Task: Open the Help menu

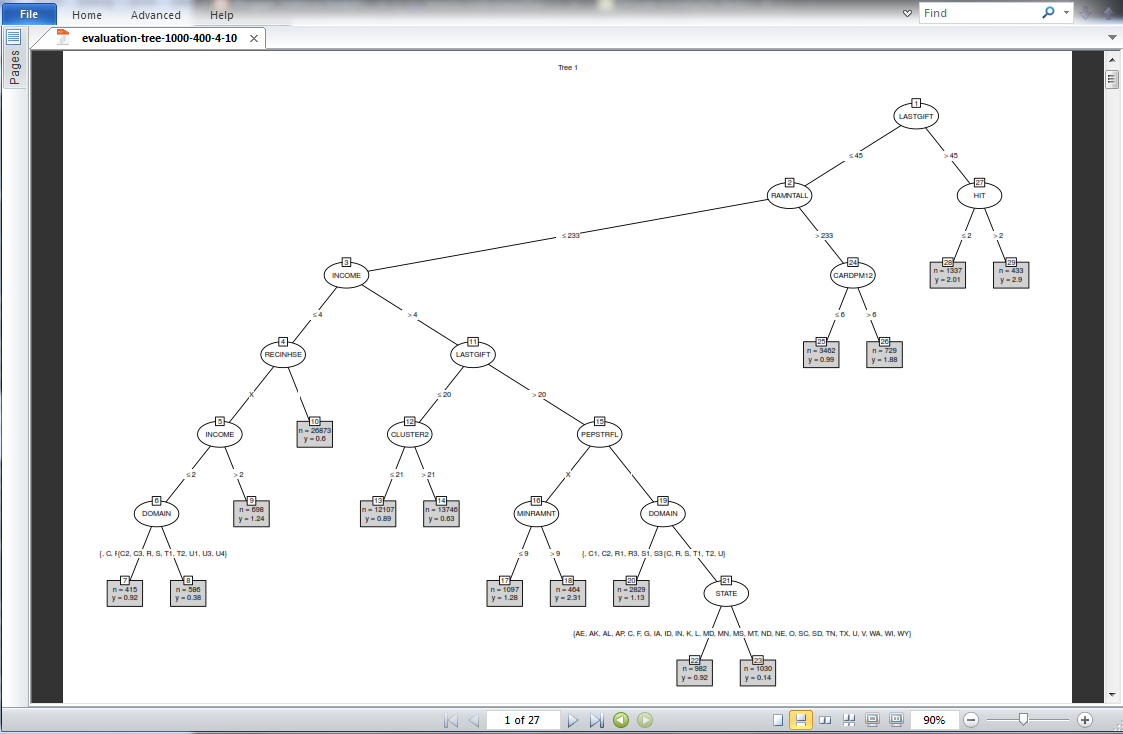Action: 220,15
